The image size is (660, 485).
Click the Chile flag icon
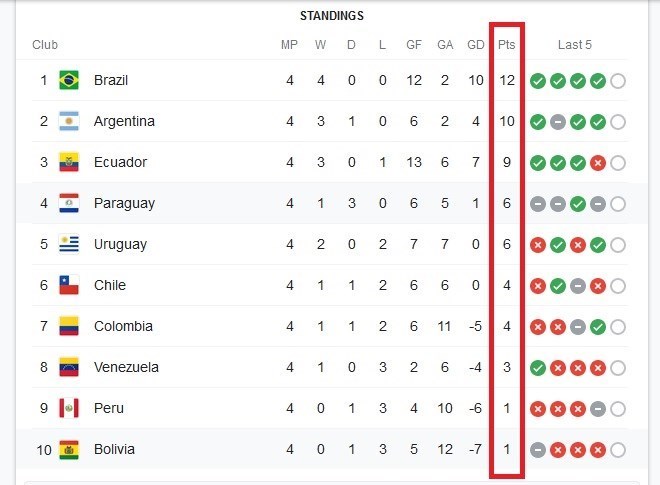tap(69, 285)
